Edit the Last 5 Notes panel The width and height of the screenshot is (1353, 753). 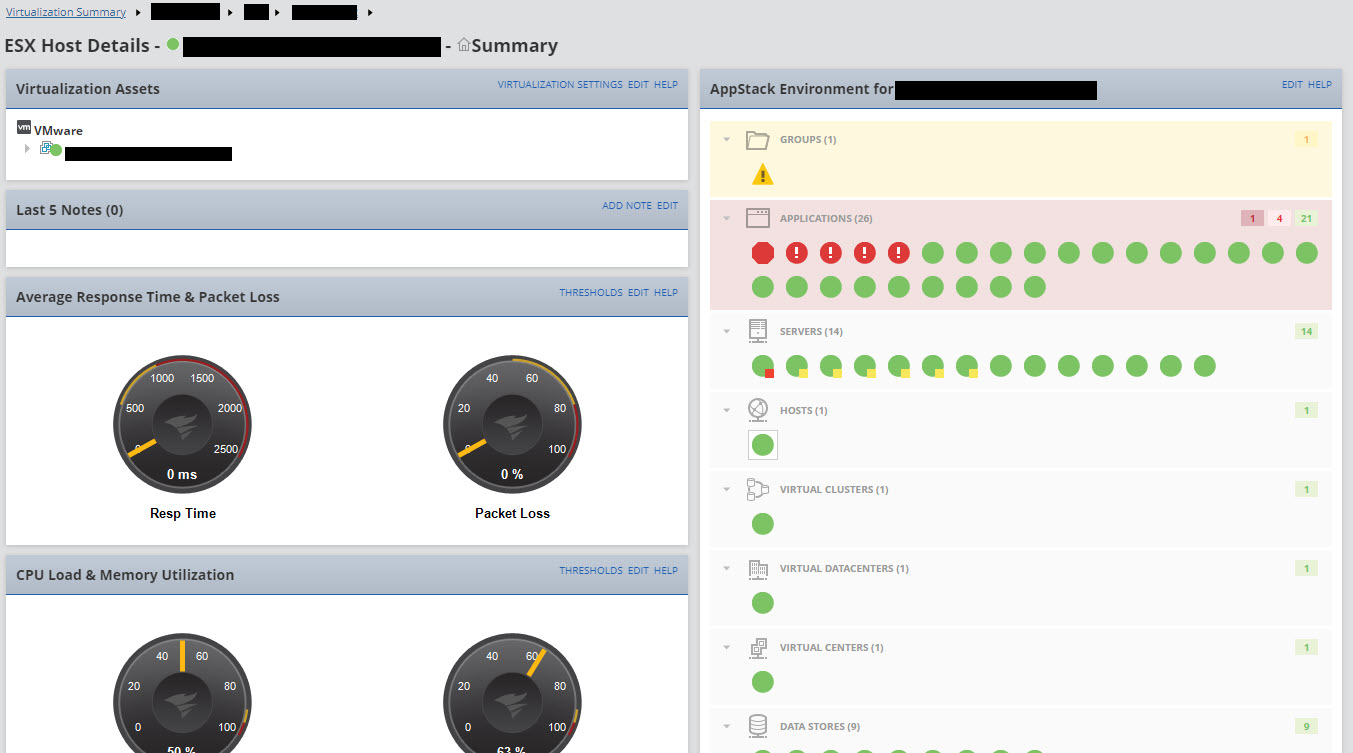pyautogui.click(x=667, y=206)
